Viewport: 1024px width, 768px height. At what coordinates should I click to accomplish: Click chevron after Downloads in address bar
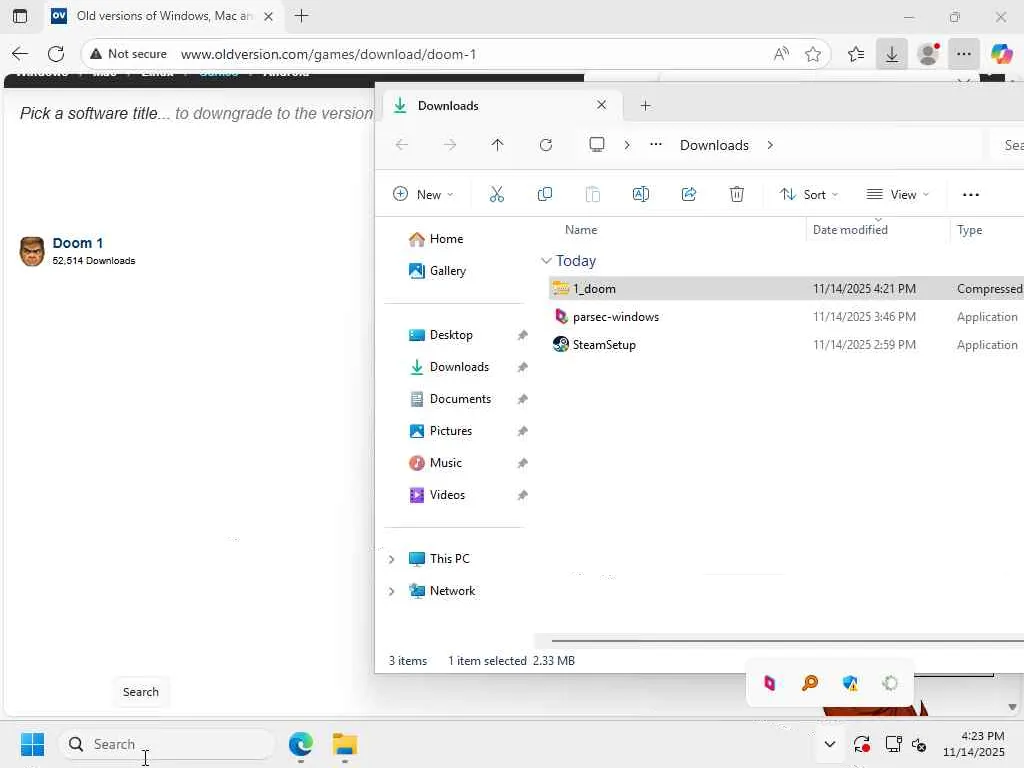770,145
